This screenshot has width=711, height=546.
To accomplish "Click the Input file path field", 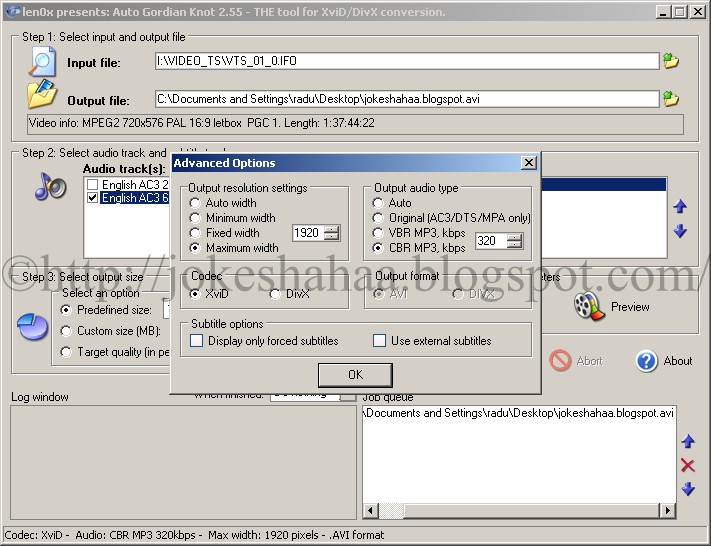I will [407, 61].
